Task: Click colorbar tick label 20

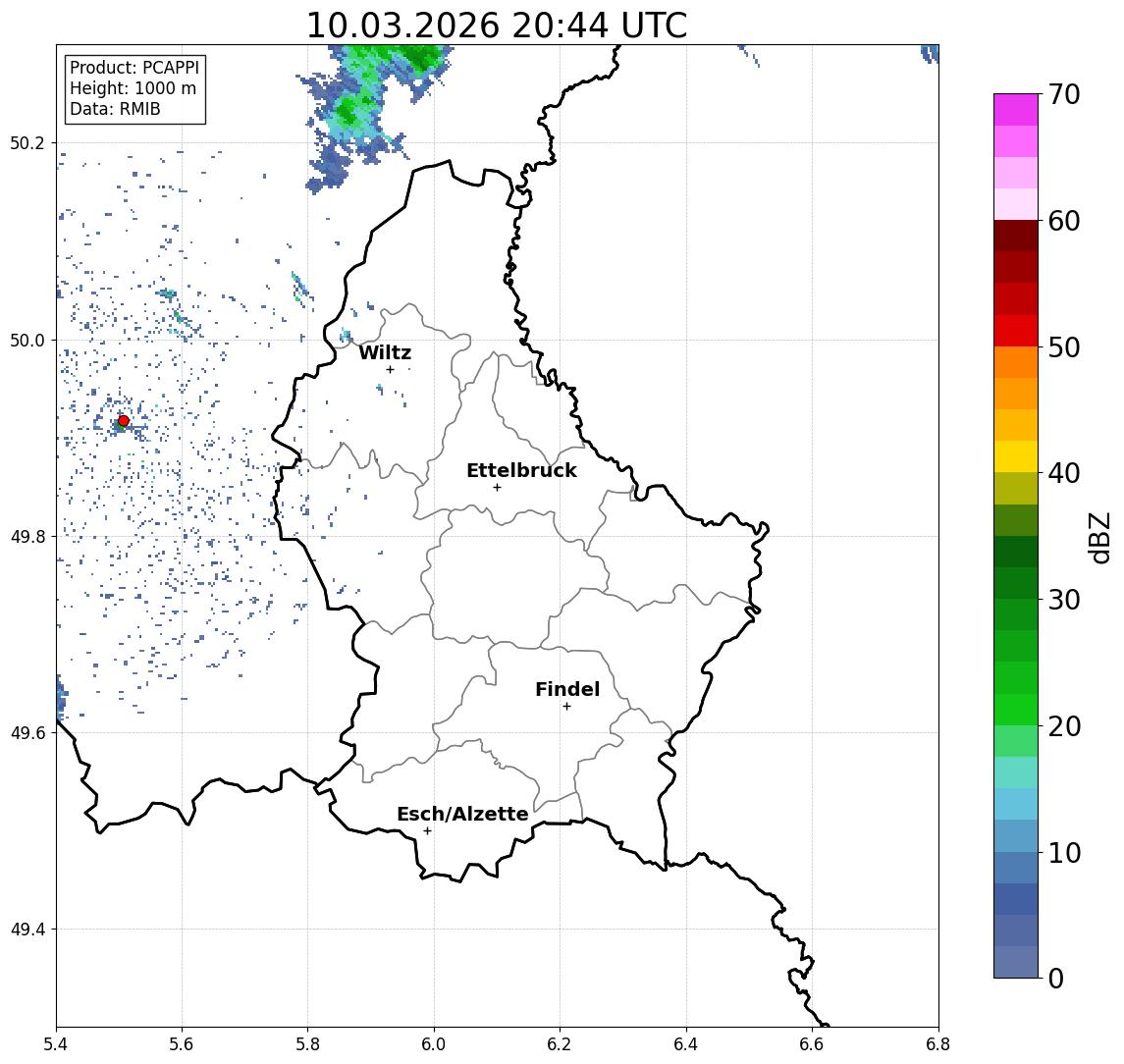Action: [1064, 726]
